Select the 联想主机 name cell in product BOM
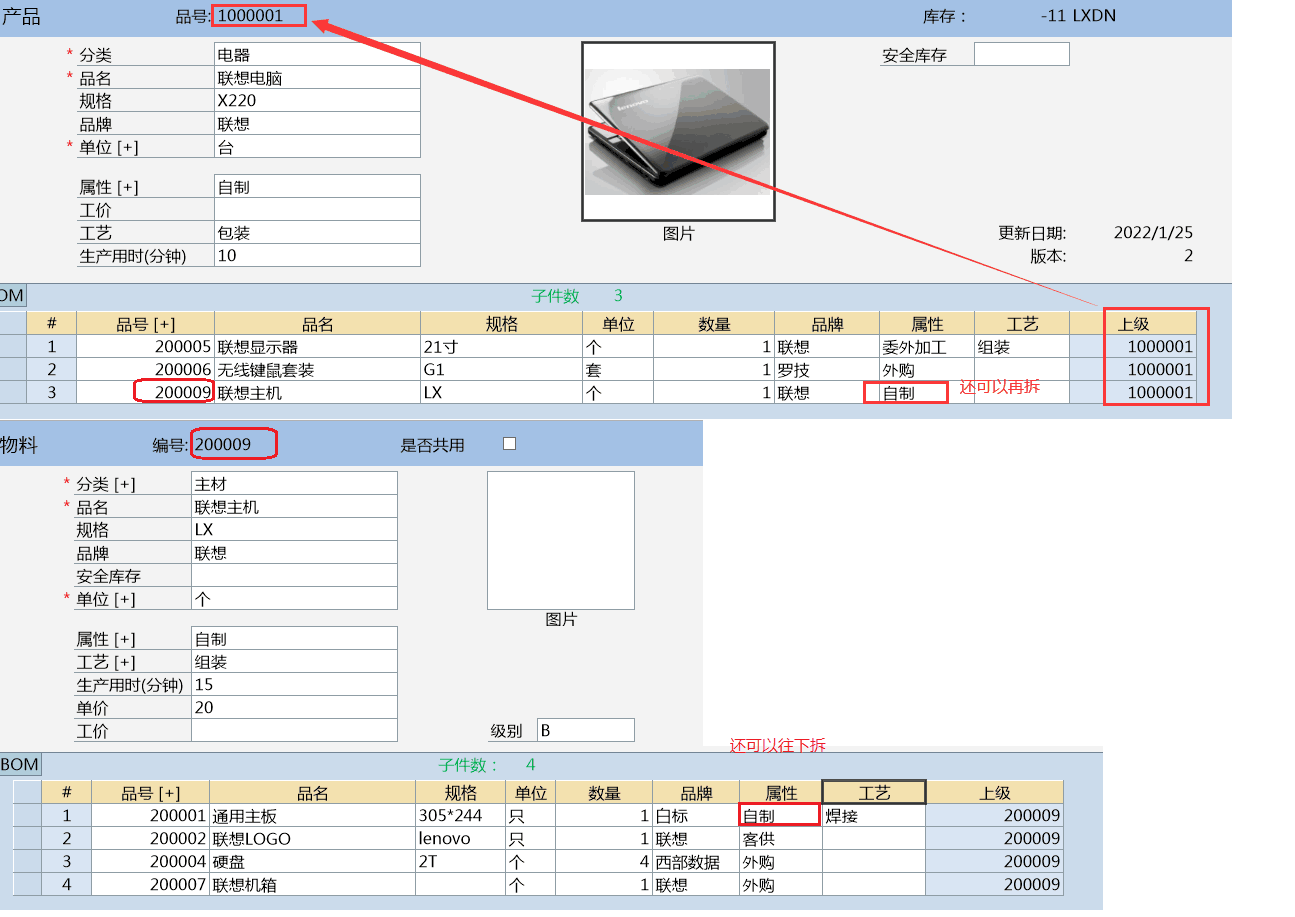 point(317,393)
